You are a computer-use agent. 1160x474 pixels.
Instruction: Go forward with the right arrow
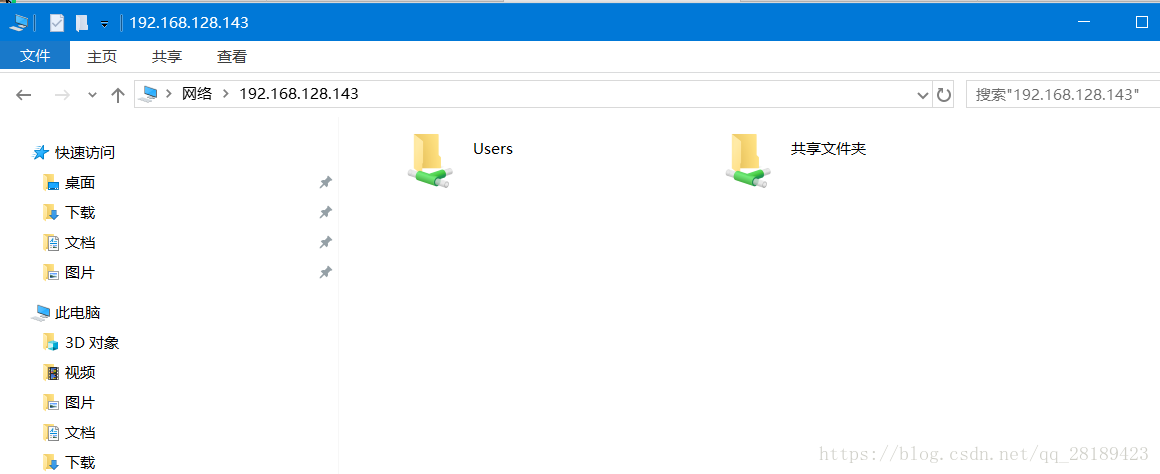coord(63,95)
